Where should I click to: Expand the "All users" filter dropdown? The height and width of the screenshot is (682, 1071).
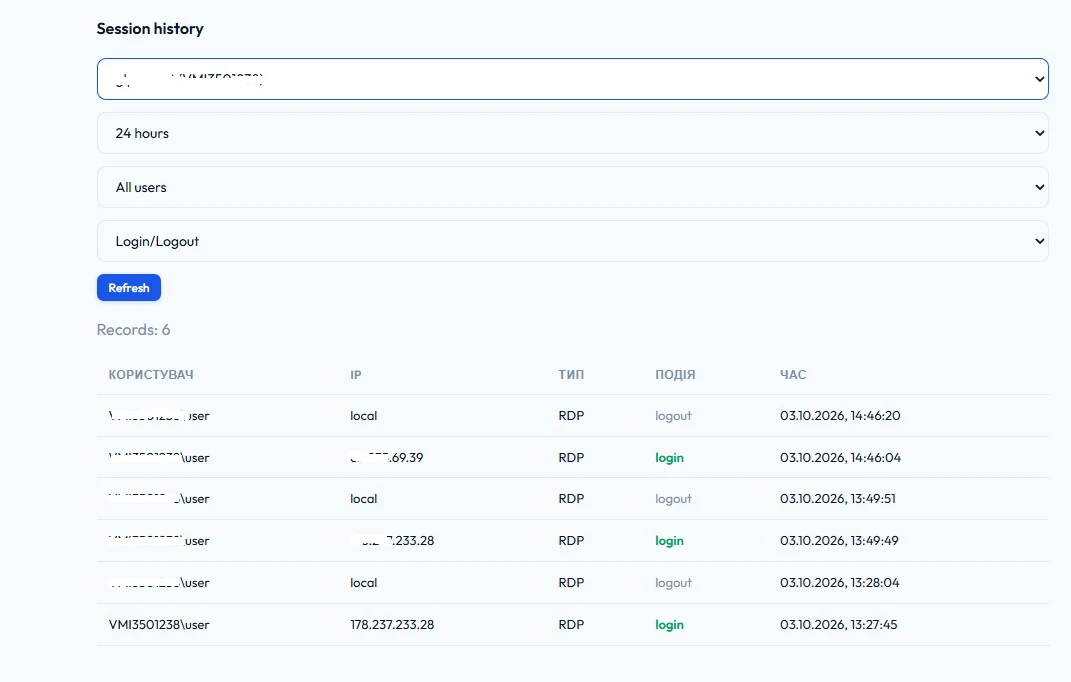572,187
